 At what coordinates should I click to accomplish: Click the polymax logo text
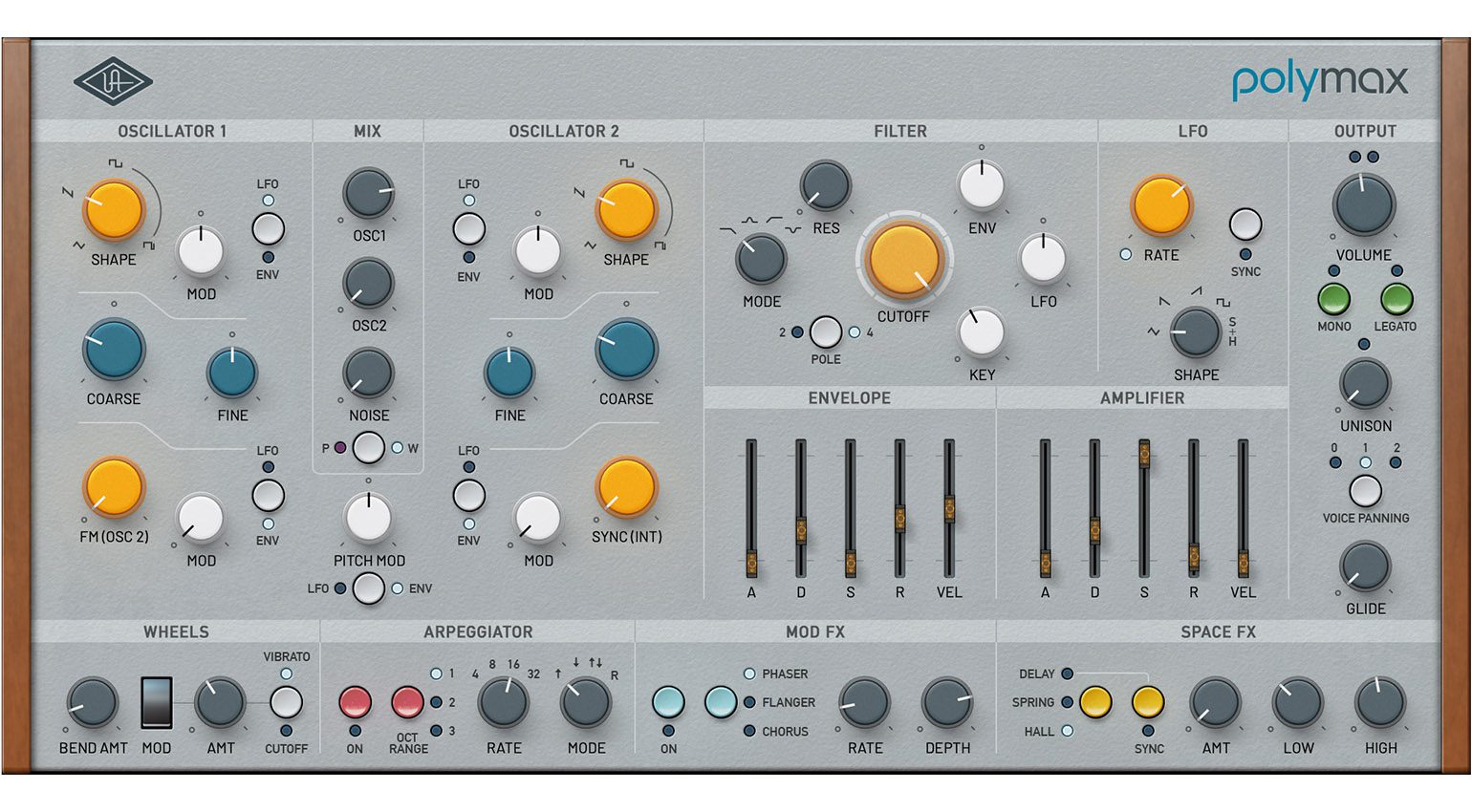tap(1320, 82)
